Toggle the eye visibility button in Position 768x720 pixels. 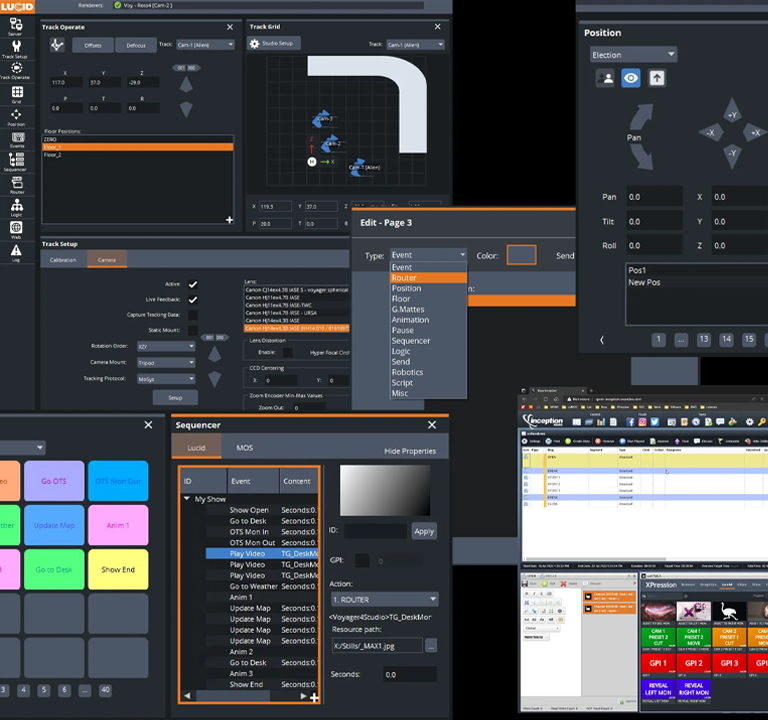tap(630, 78)
